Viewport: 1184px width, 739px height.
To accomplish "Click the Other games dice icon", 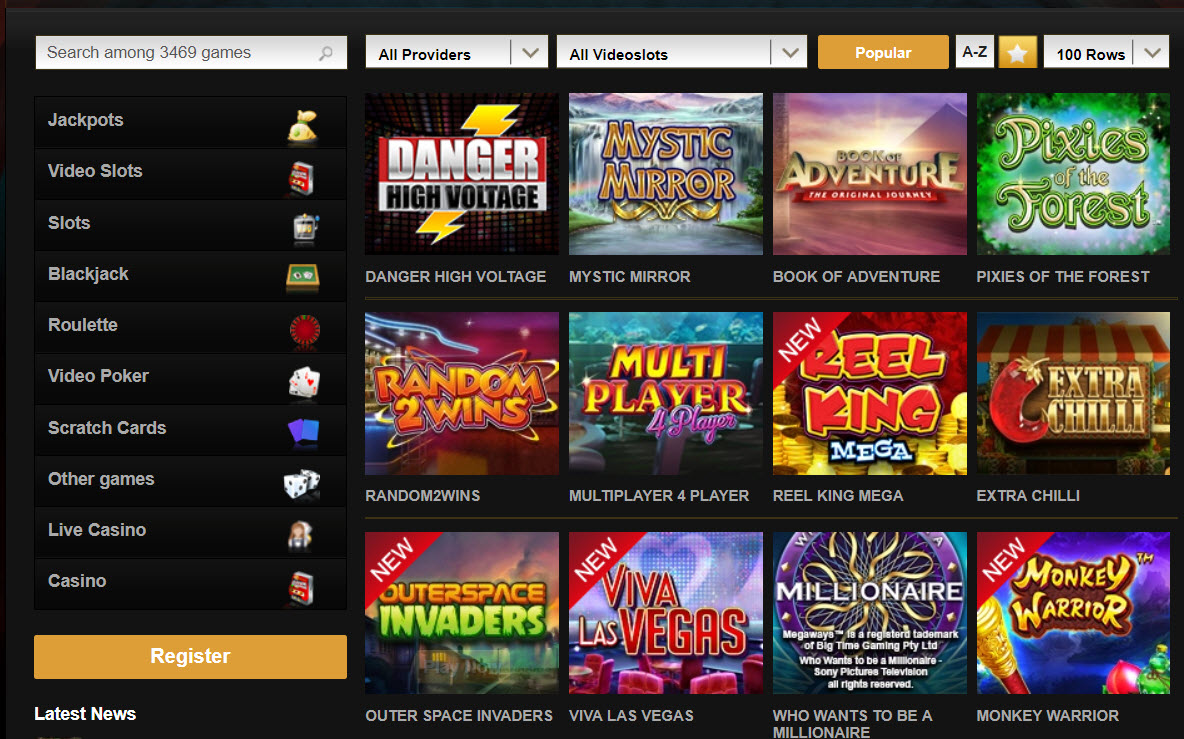I will pyautogui.click(x=301, y=484).
